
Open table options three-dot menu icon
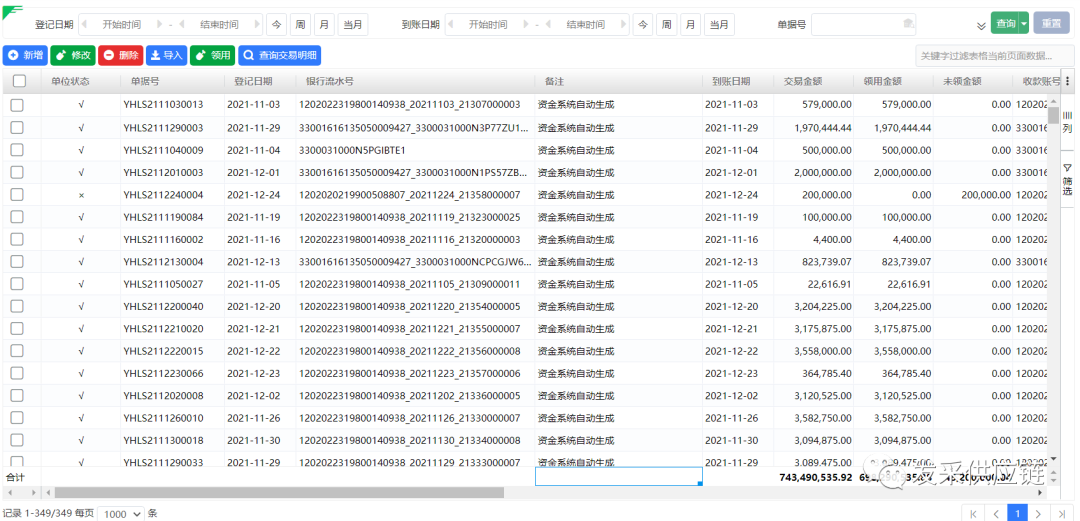pos(1068,81)
